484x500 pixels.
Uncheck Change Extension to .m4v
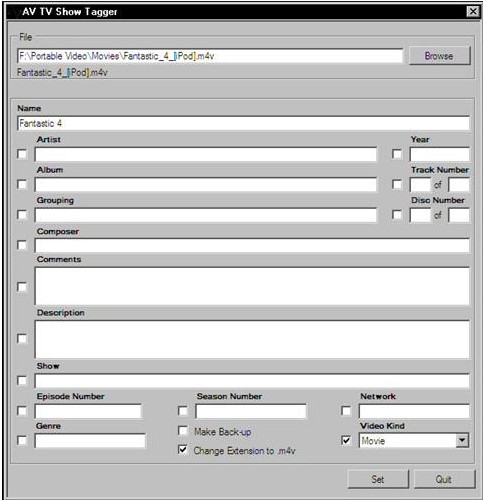click(183, 450)
